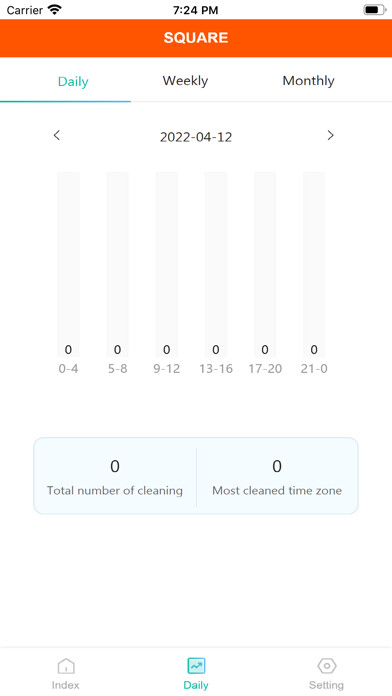
Task: Go to next date with right chevron
Action: click(330, 135)
